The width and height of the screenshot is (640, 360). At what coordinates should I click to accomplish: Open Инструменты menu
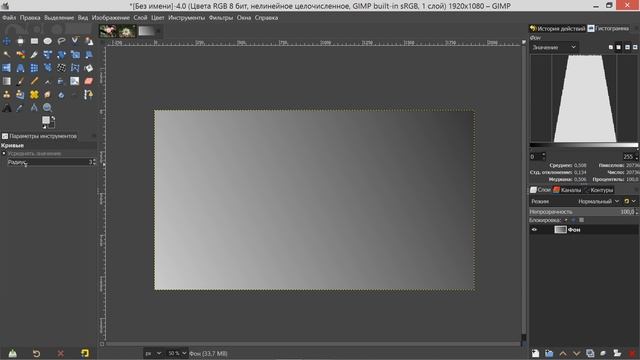[187, 18]
